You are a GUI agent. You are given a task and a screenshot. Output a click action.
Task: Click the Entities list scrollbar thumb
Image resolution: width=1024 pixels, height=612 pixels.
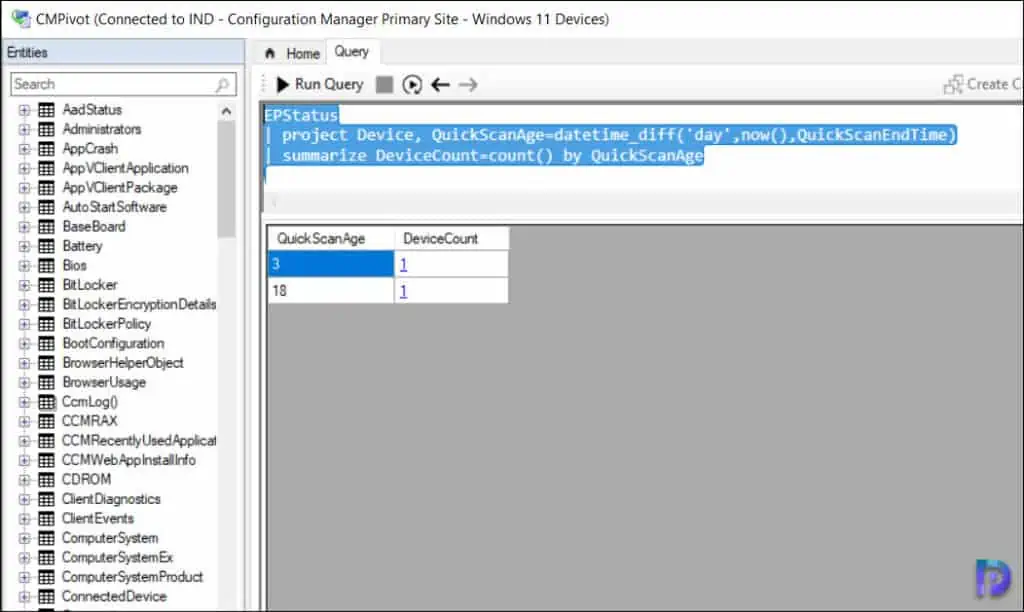(x=226, y=179)
